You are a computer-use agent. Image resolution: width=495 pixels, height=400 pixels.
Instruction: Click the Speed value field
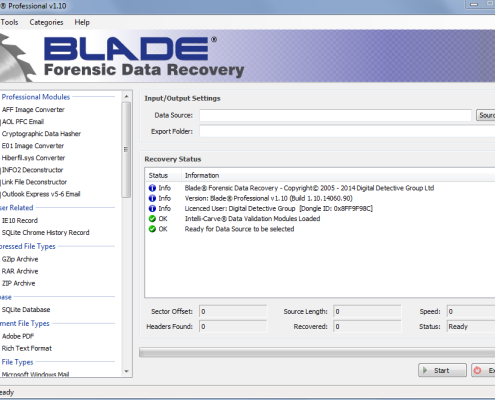(x=471, y=311)
